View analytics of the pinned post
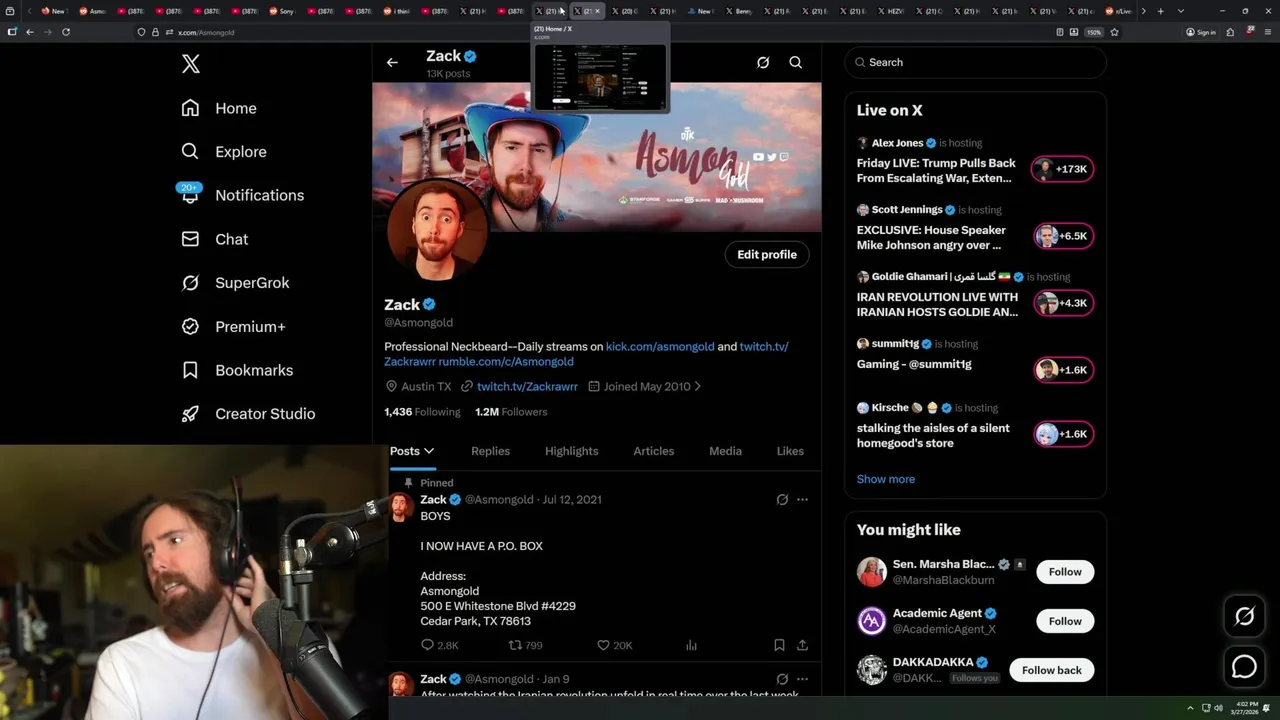 [691, 645]
